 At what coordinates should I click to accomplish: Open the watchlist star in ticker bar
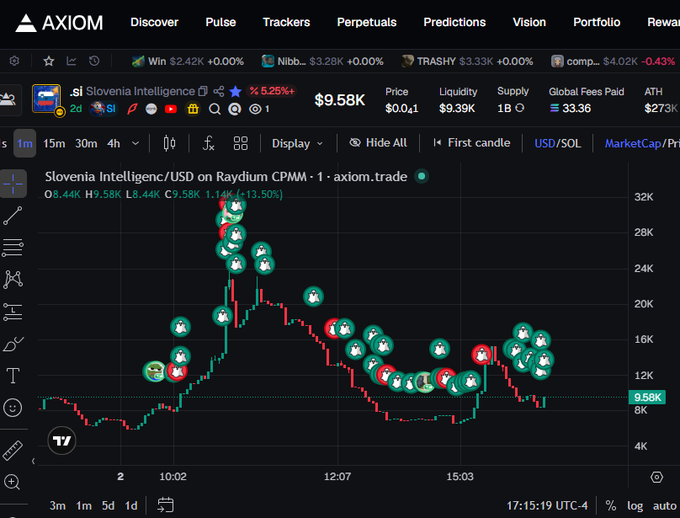point(49,61)
